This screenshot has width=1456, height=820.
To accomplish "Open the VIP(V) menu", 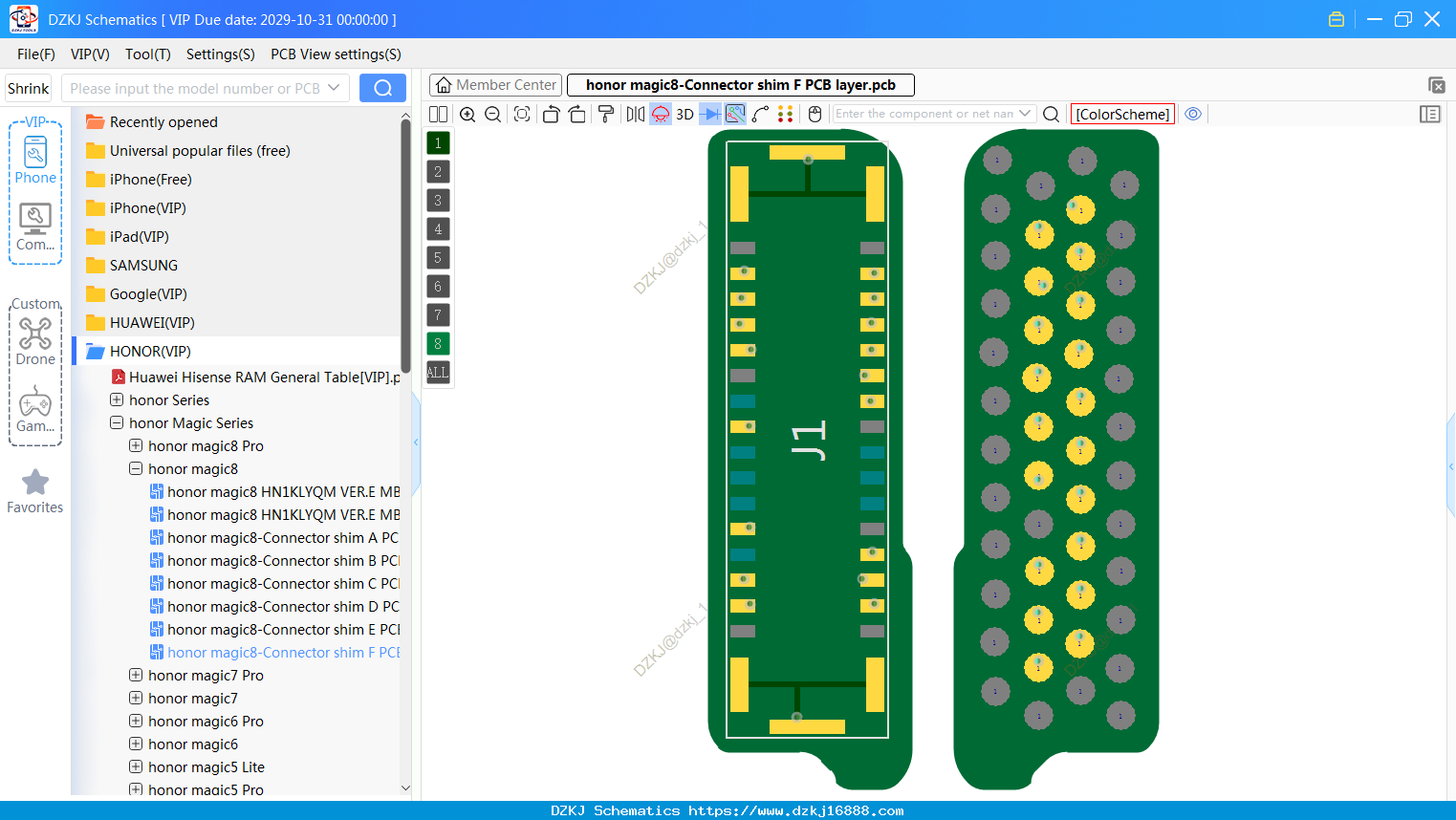I will [90, 54].
